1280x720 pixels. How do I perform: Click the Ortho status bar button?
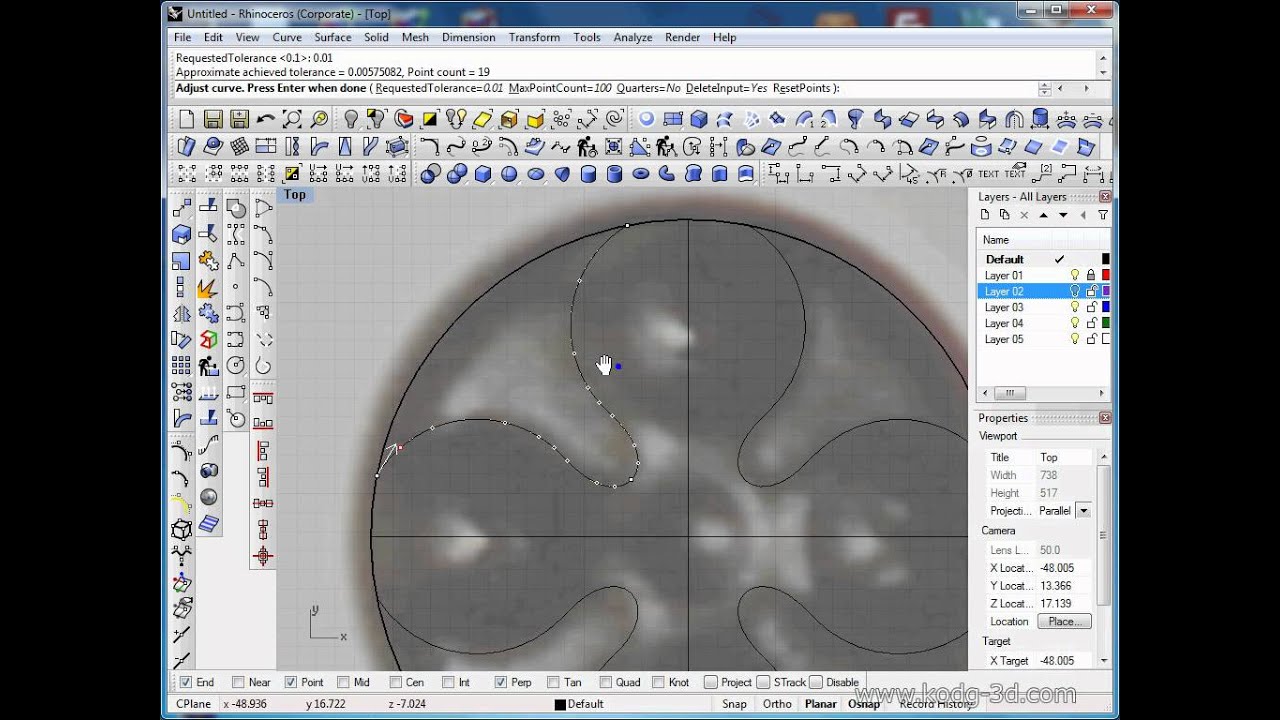click(777, 704)
